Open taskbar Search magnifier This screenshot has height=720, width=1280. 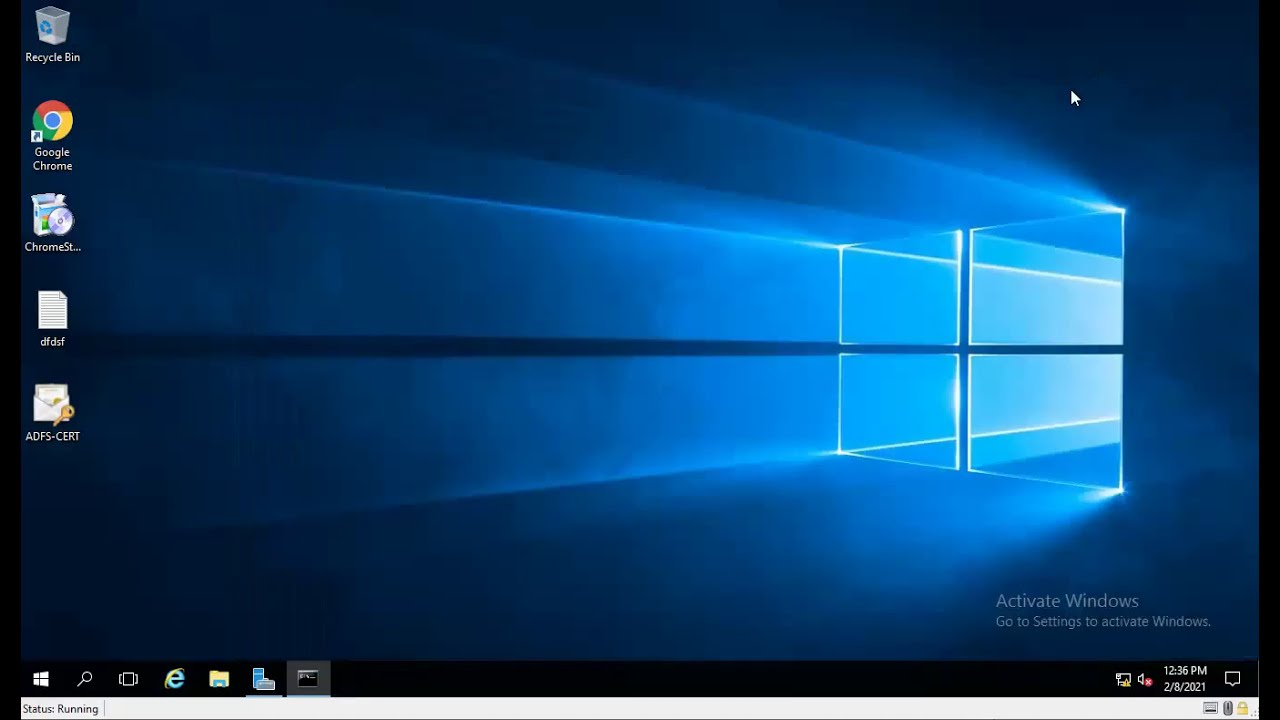pos(85,679)
